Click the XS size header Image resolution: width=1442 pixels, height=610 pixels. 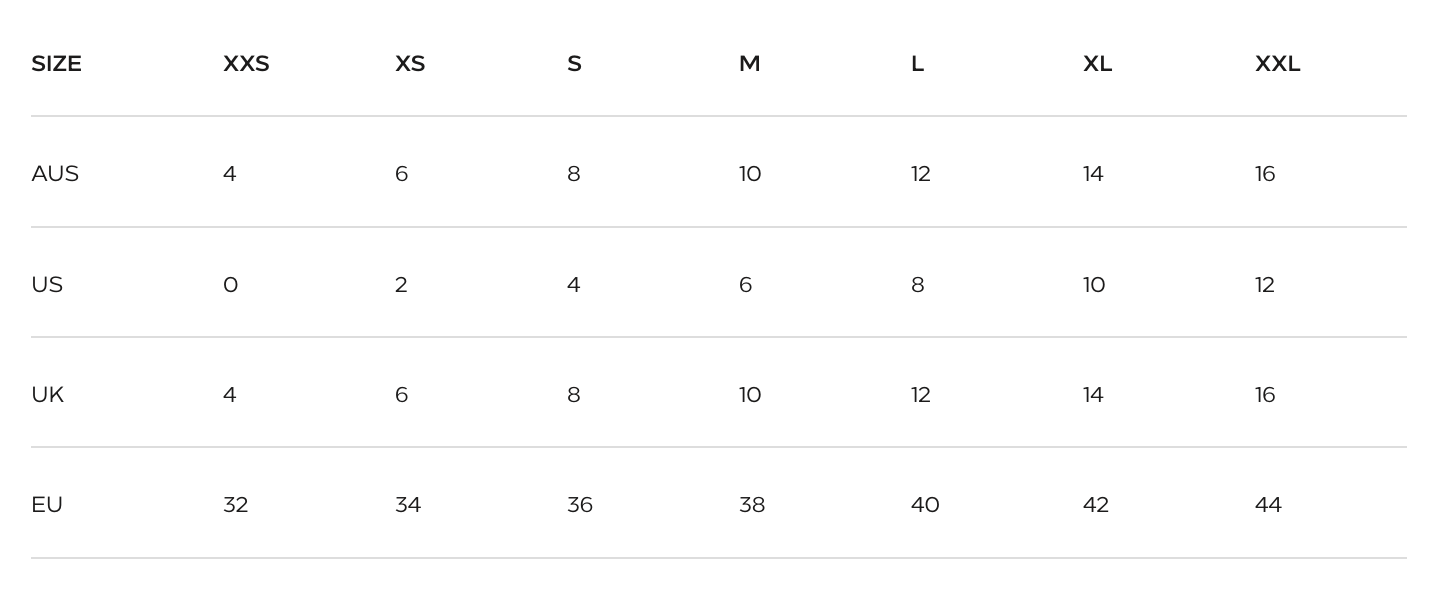[410, 64]
